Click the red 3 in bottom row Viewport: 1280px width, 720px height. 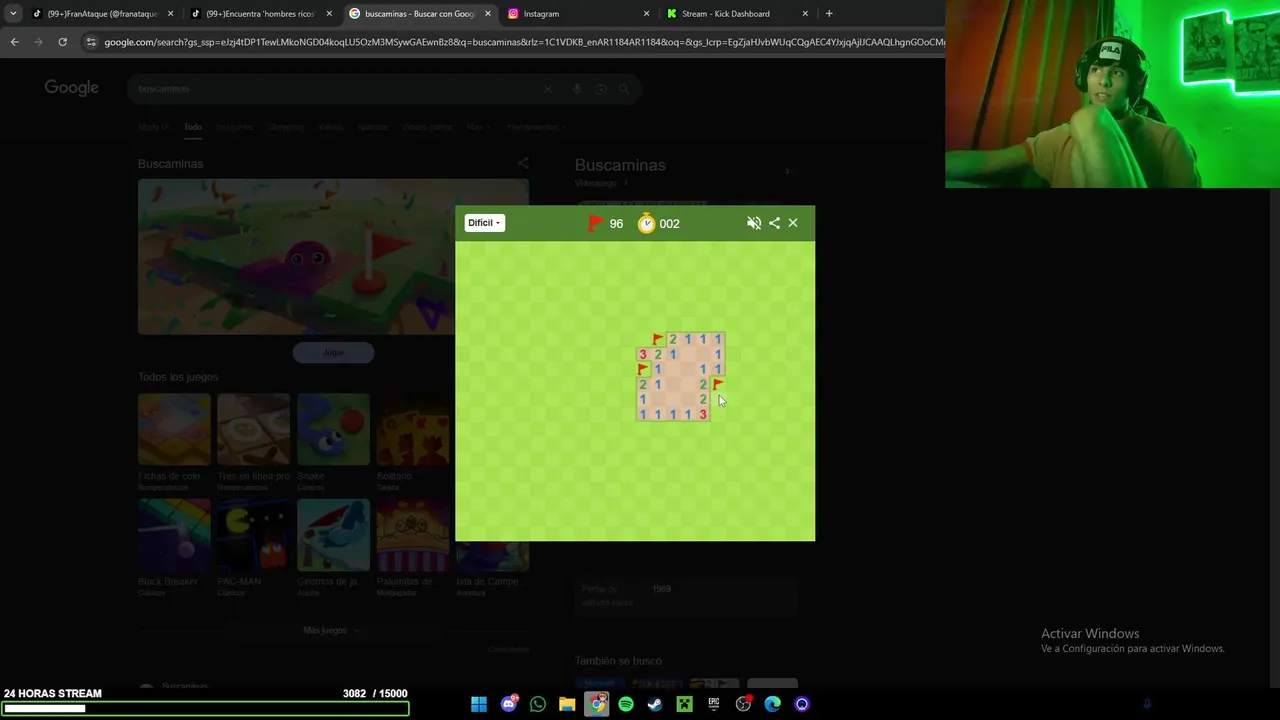[703, 415]
